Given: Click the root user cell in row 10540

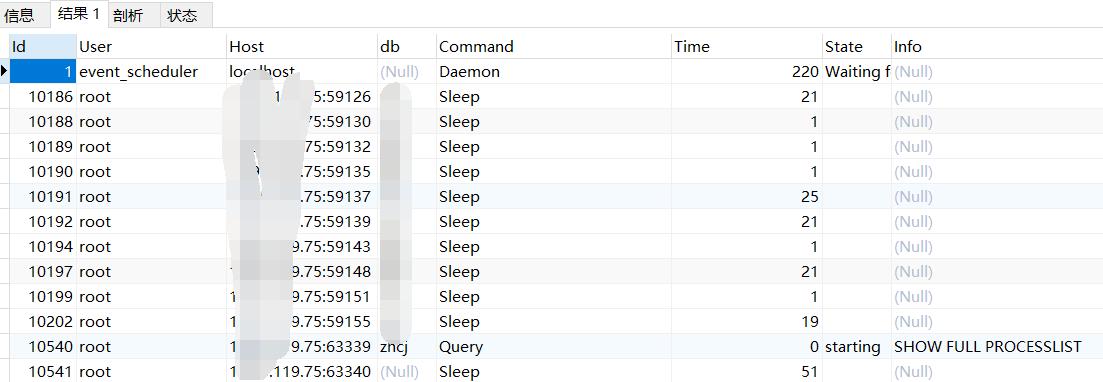Looking at the screenshot, I should click(x=151, y=346).
